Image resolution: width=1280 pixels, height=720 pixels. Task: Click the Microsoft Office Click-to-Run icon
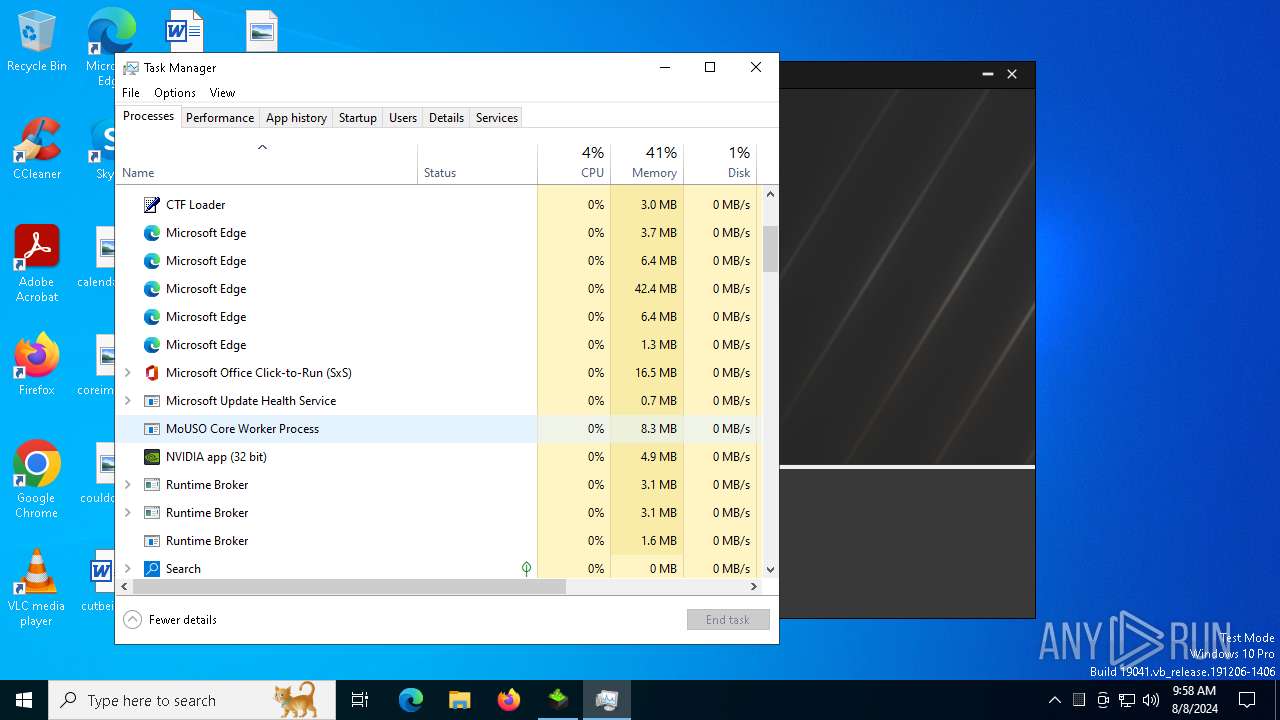[152, 373]
